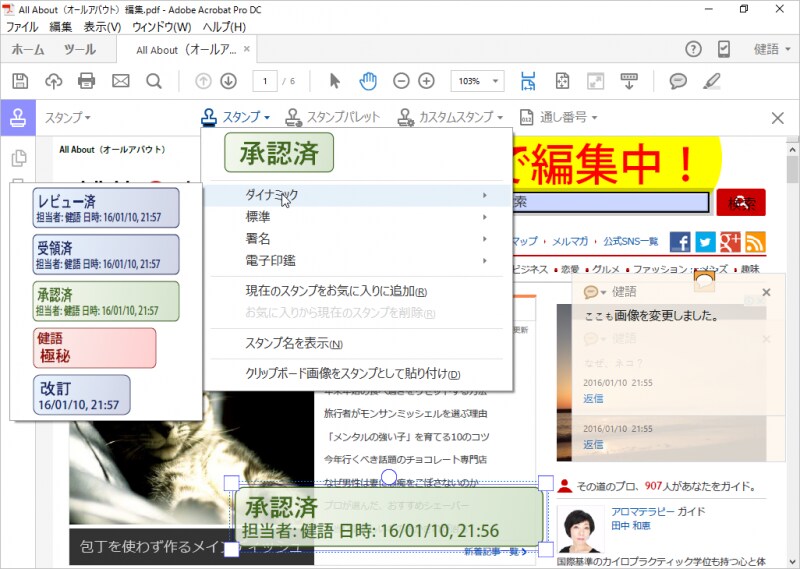Open the スタンプパレット button
This screenshot has height=569, width=800.
tap(333, 117)
